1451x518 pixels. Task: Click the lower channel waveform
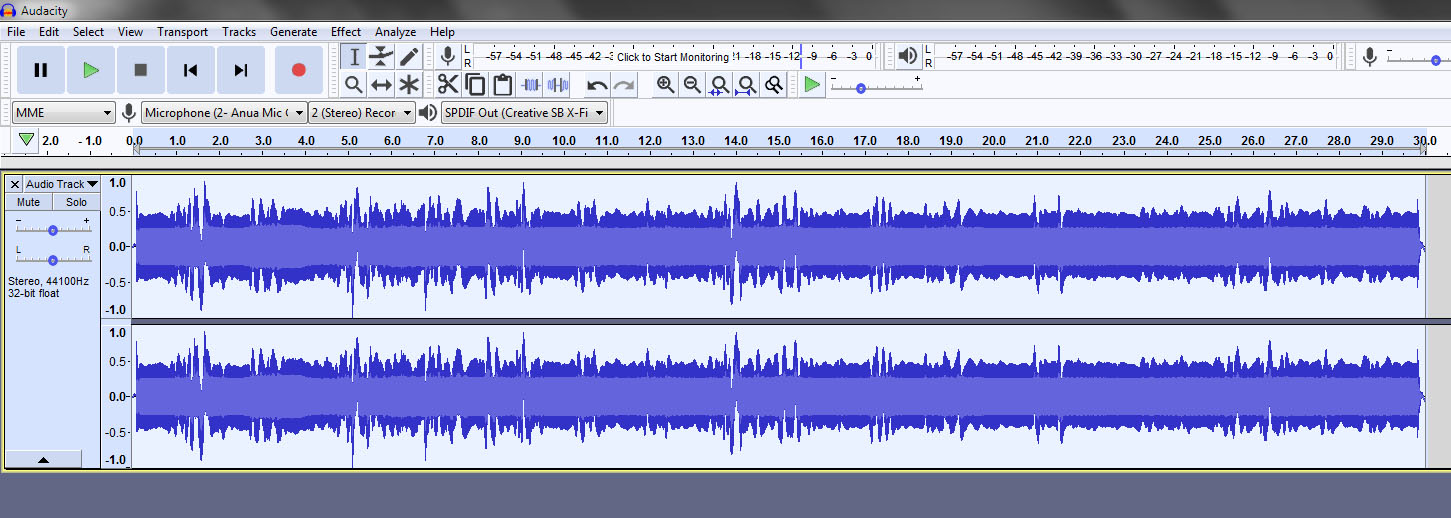(x=778, y=396)
